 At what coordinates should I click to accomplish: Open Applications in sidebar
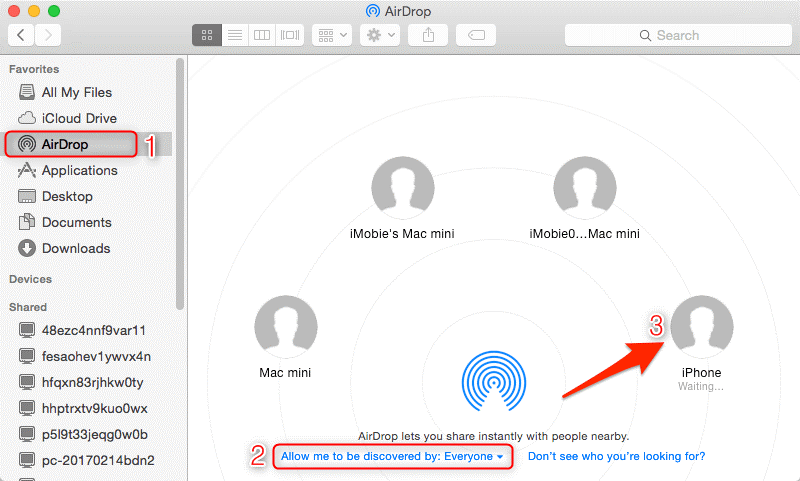point(67,170)
